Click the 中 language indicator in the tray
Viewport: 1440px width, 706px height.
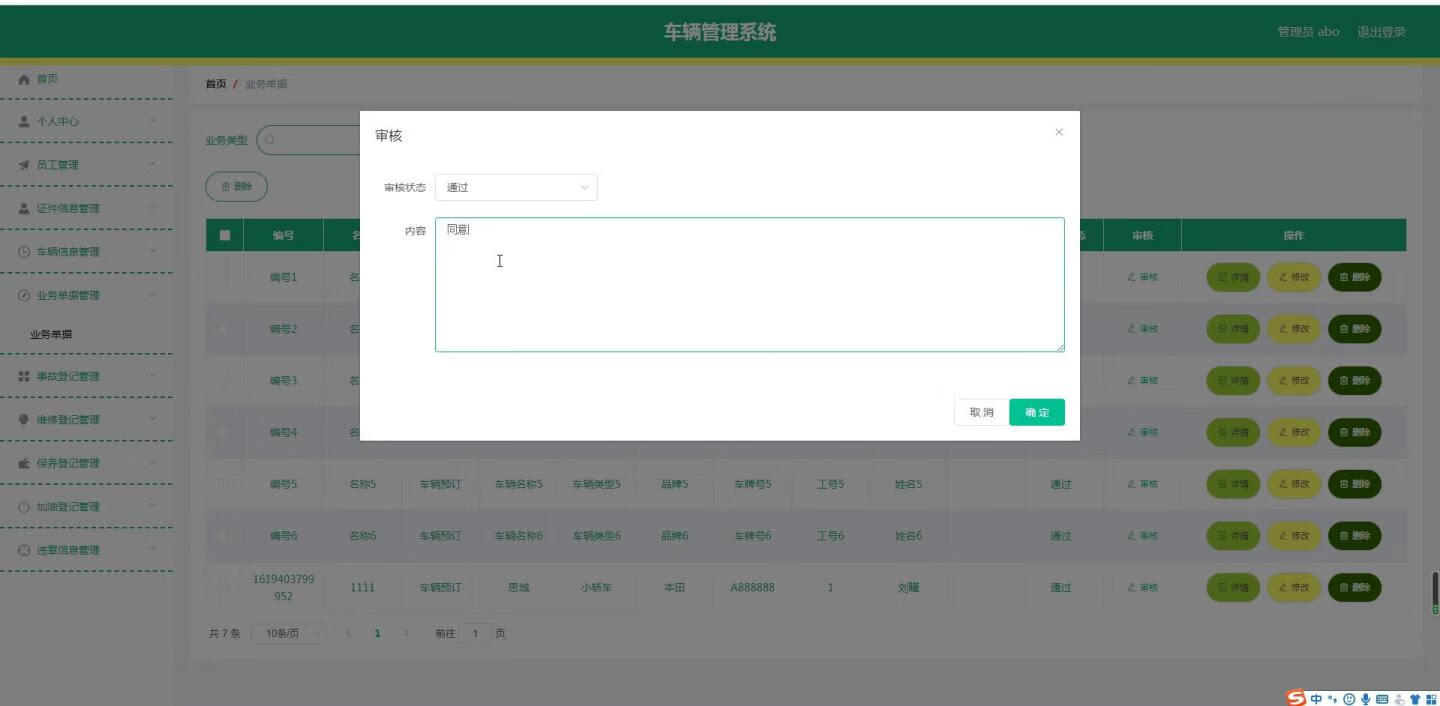(1316, 698)
